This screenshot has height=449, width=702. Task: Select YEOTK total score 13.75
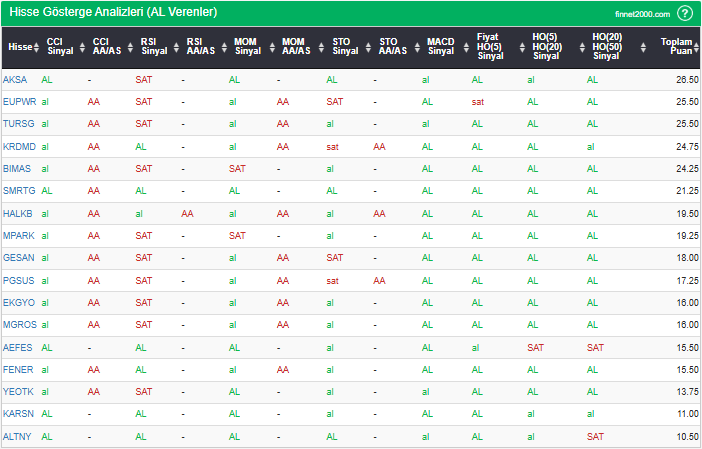click(x=687, y=392)
